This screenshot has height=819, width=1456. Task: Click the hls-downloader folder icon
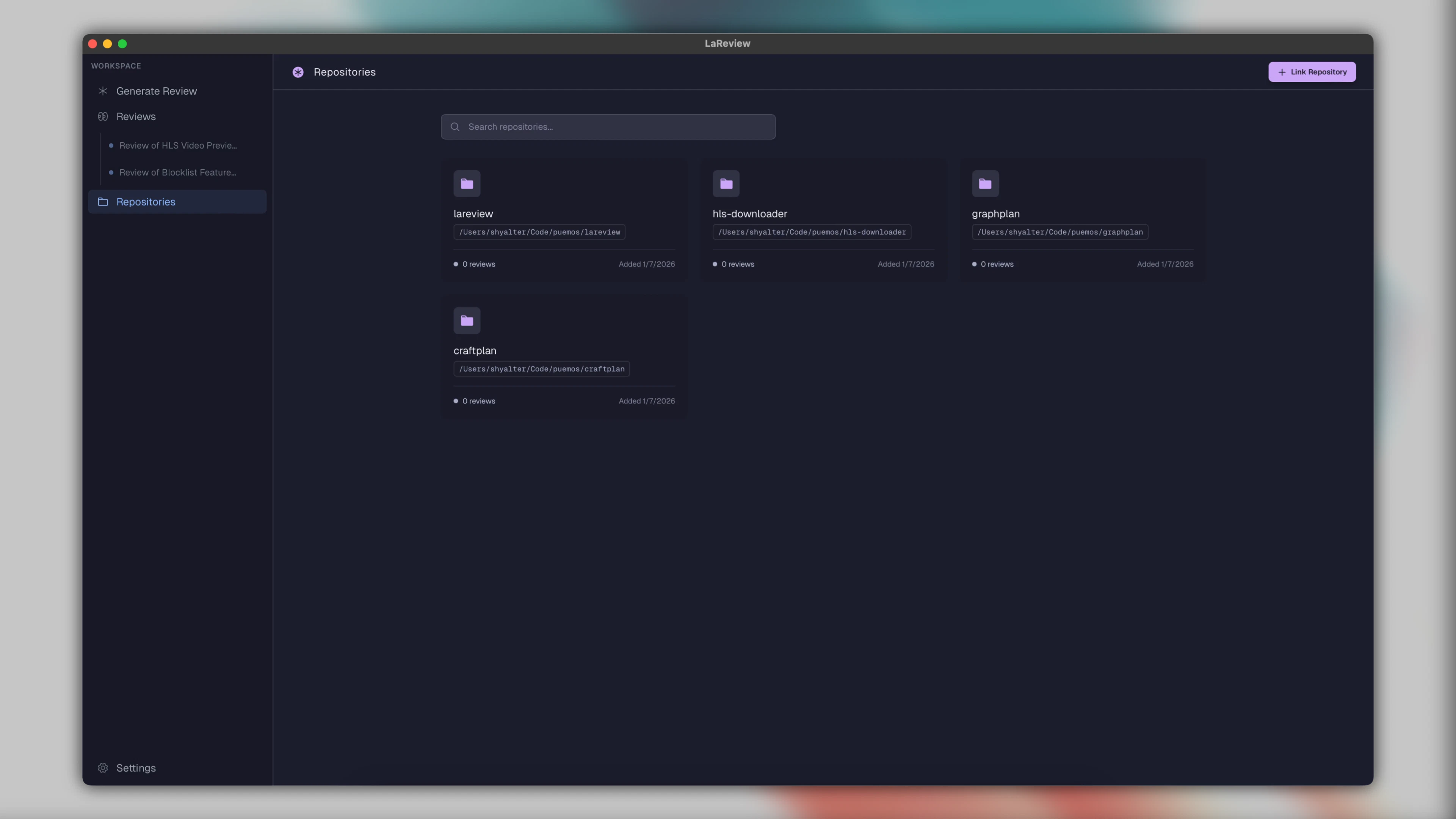click(x=726, y=183)
